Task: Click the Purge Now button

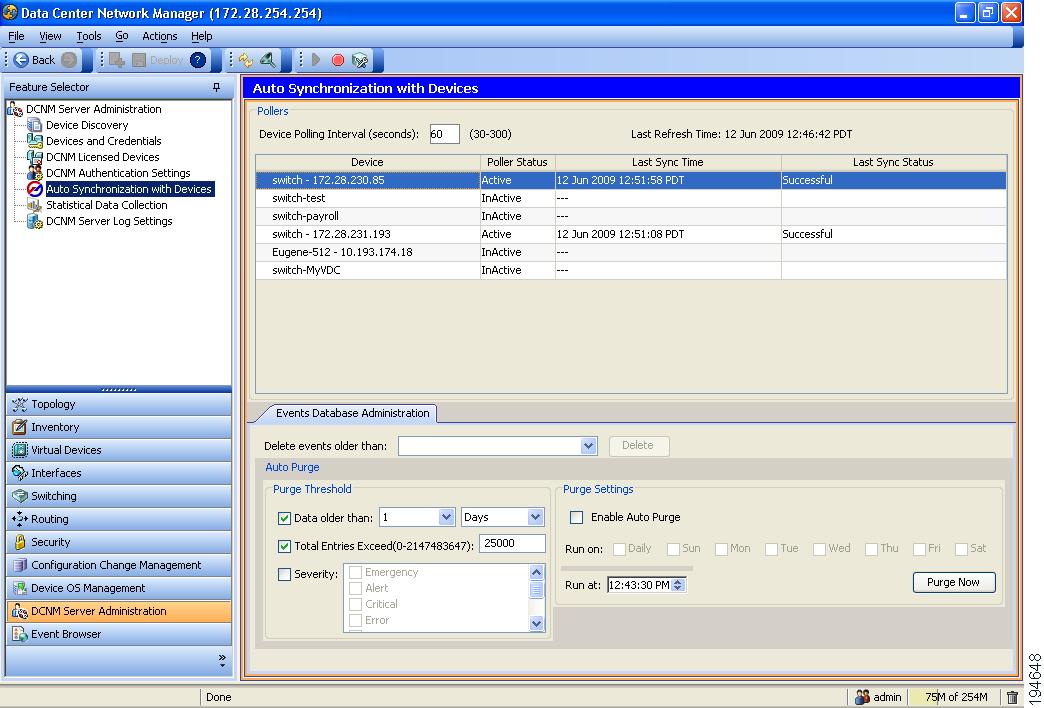Action: [953, 582]
